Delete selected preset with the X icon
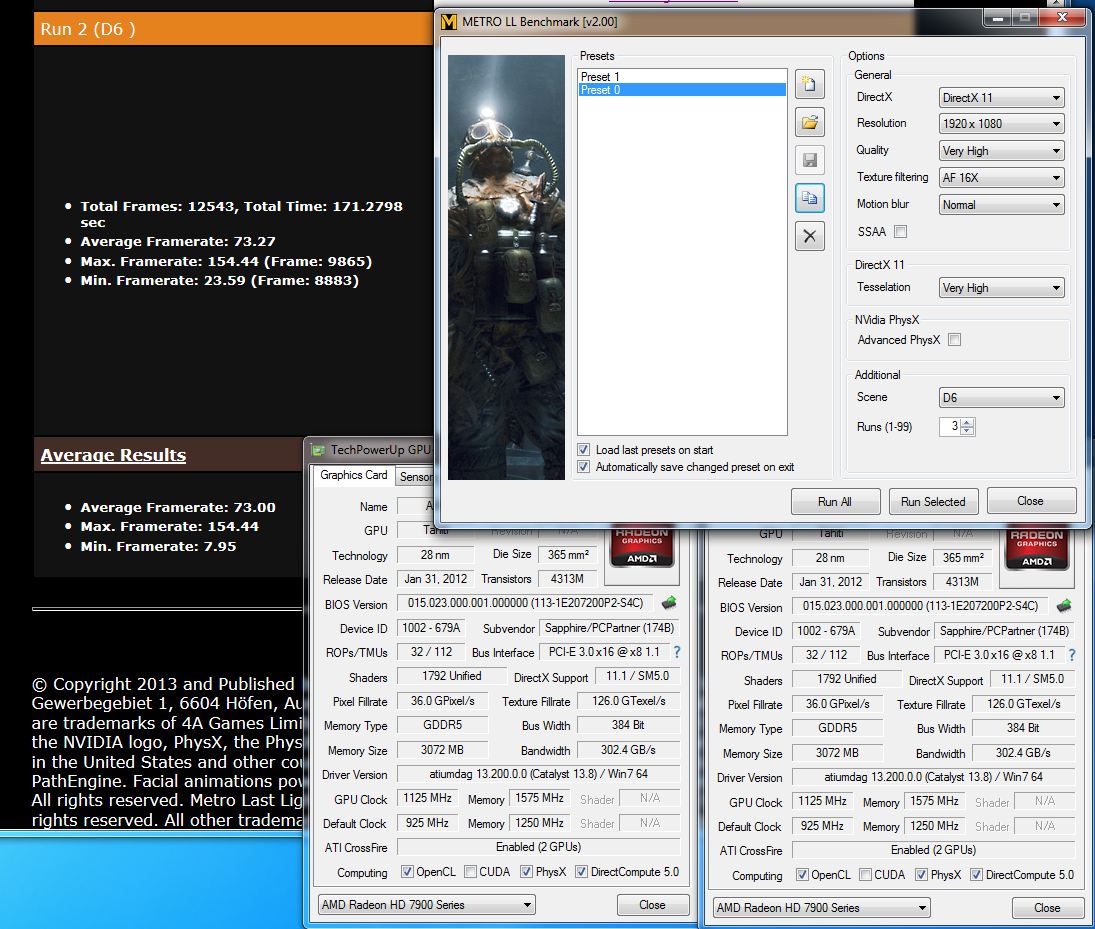The height and width of the screenshot is (929, 1095). (809, 236)
